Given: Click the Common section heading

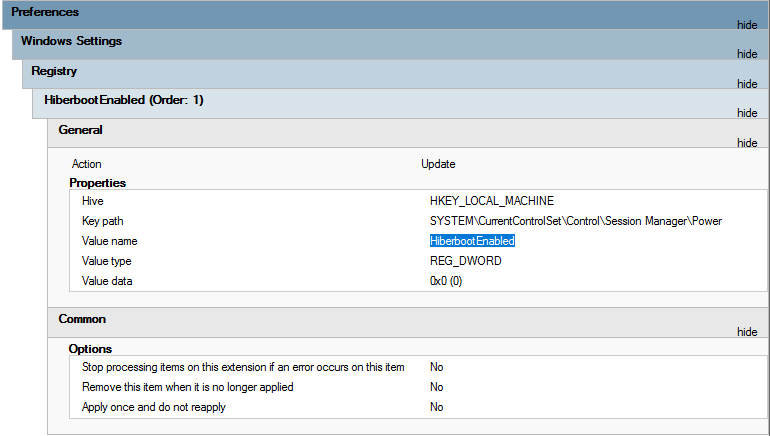Looking at the screenshot, I should (82, 319).
